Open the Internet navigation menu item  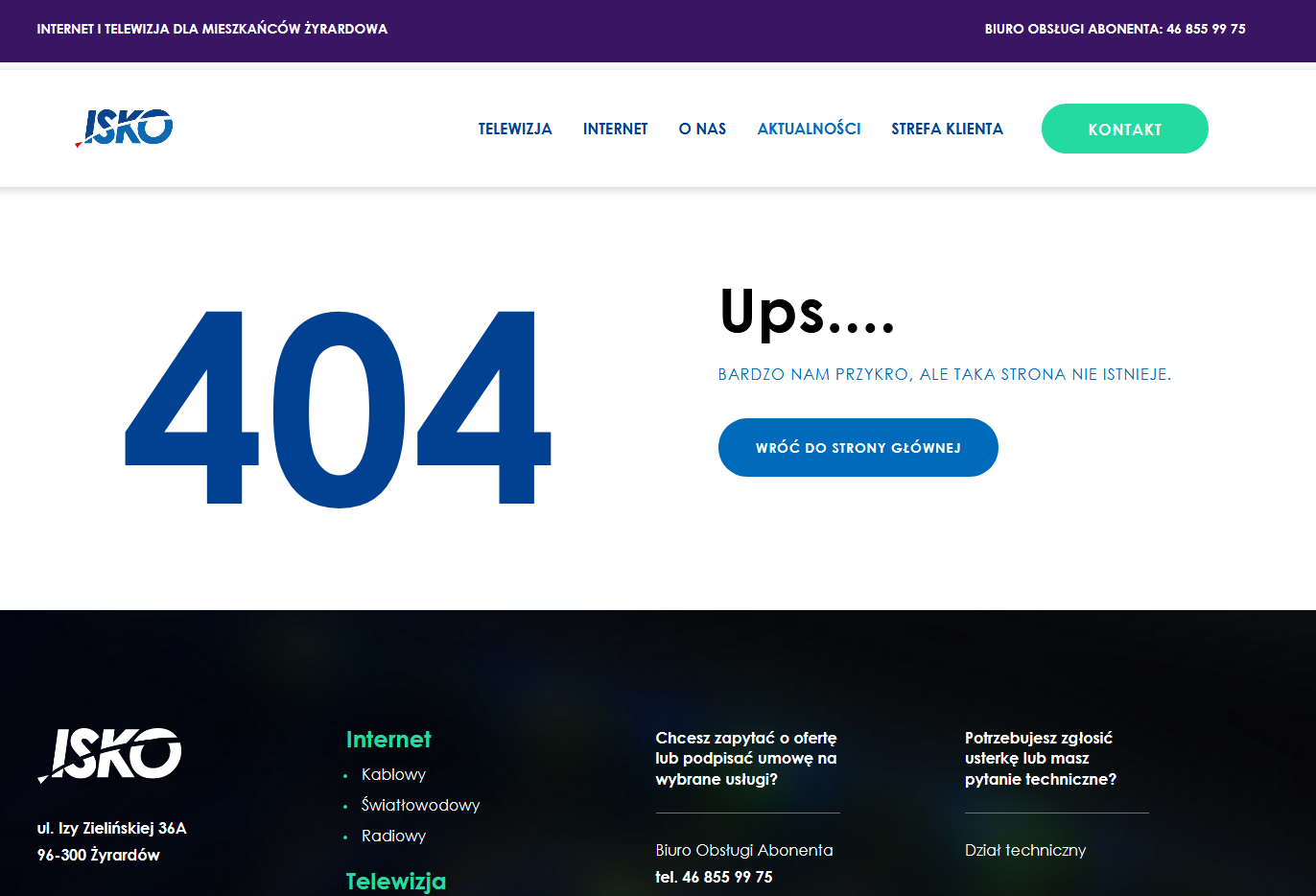[615, 129]
